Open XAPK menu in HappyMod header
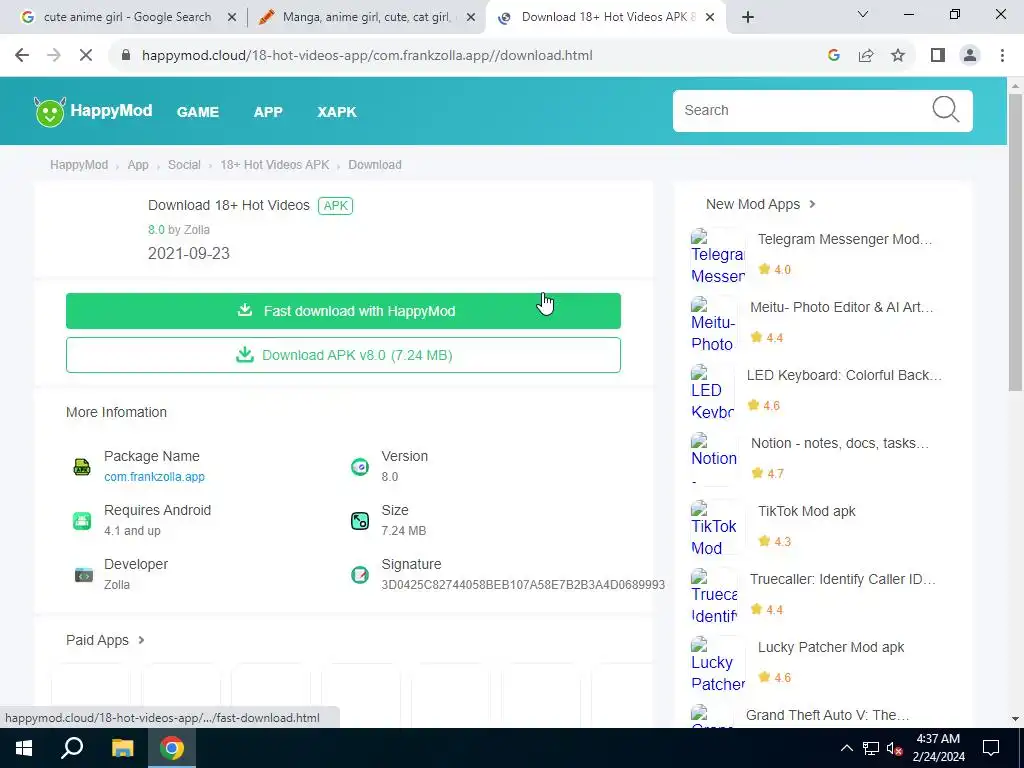The height and width of the screenshot is (768, 1024). point(337,112)
